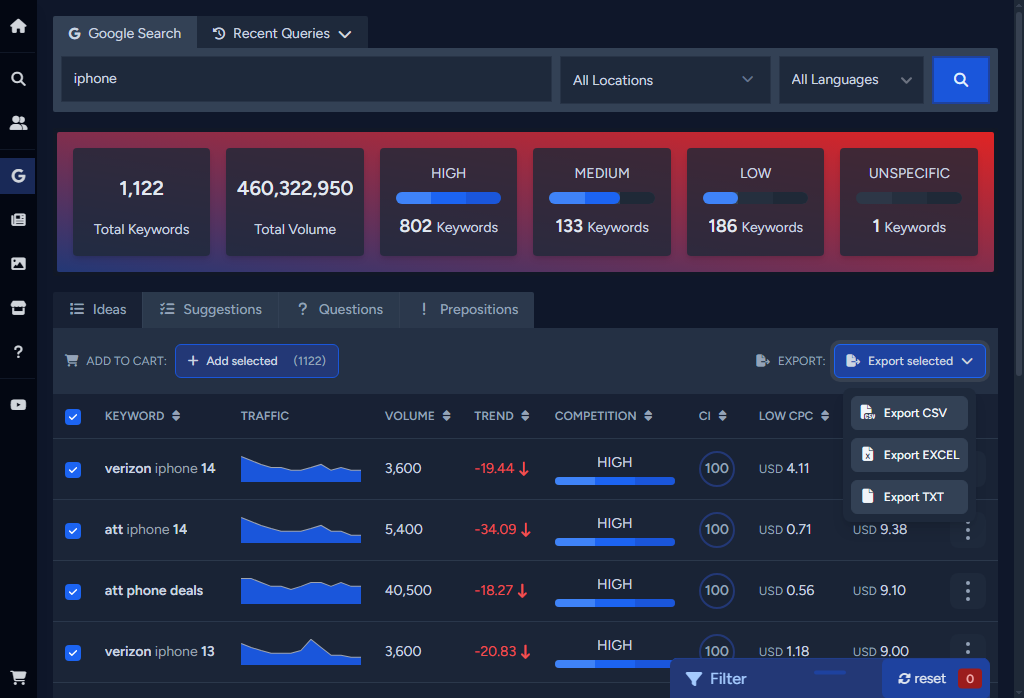This screenshot has height=698, width=1024.
Task: Click the Total Volume 460,322,950 card
Action: pyautogui.click(x=295, y=202)
